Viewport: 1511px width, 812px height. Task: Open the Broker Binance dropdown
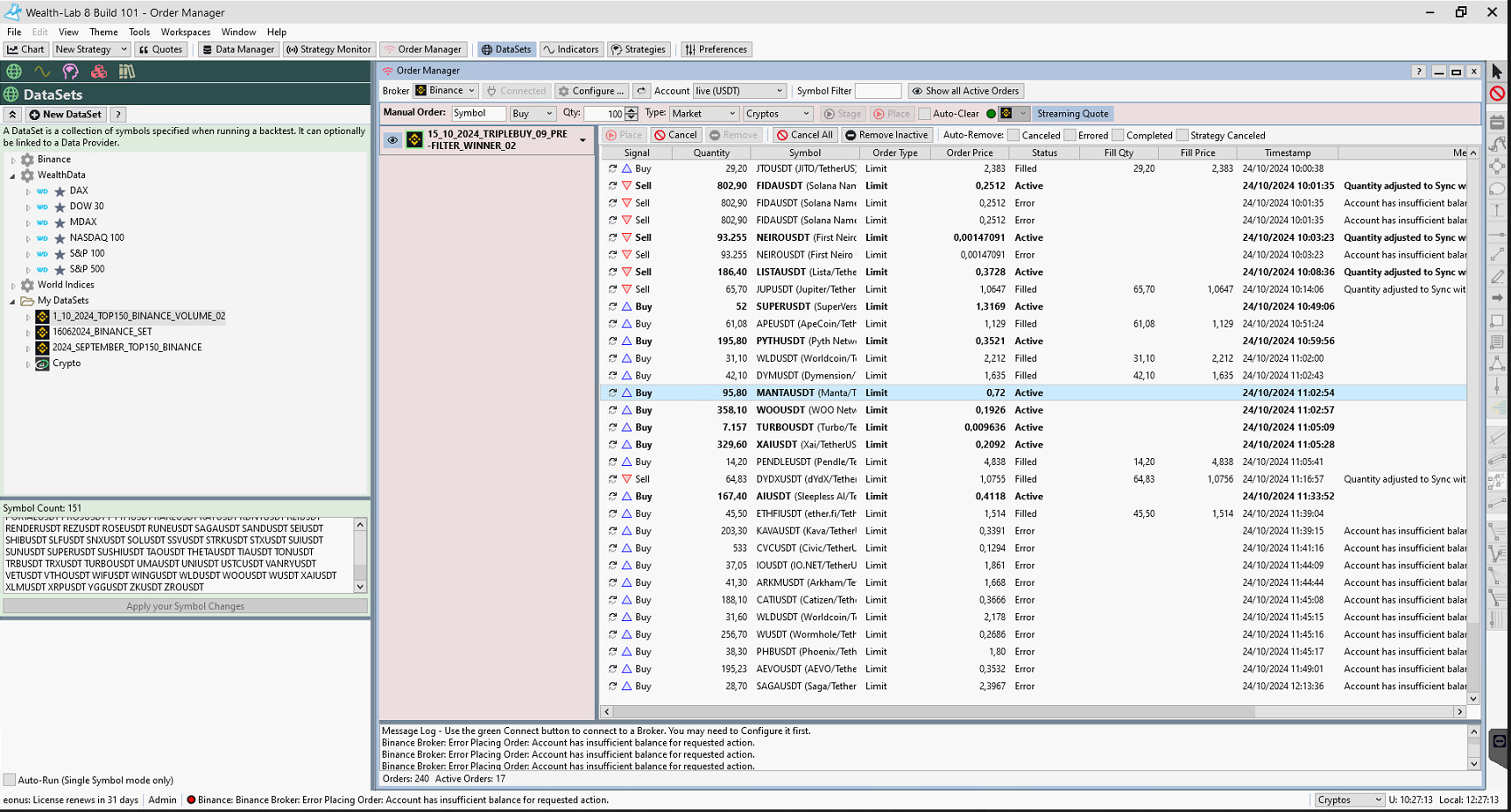[446, 91]
